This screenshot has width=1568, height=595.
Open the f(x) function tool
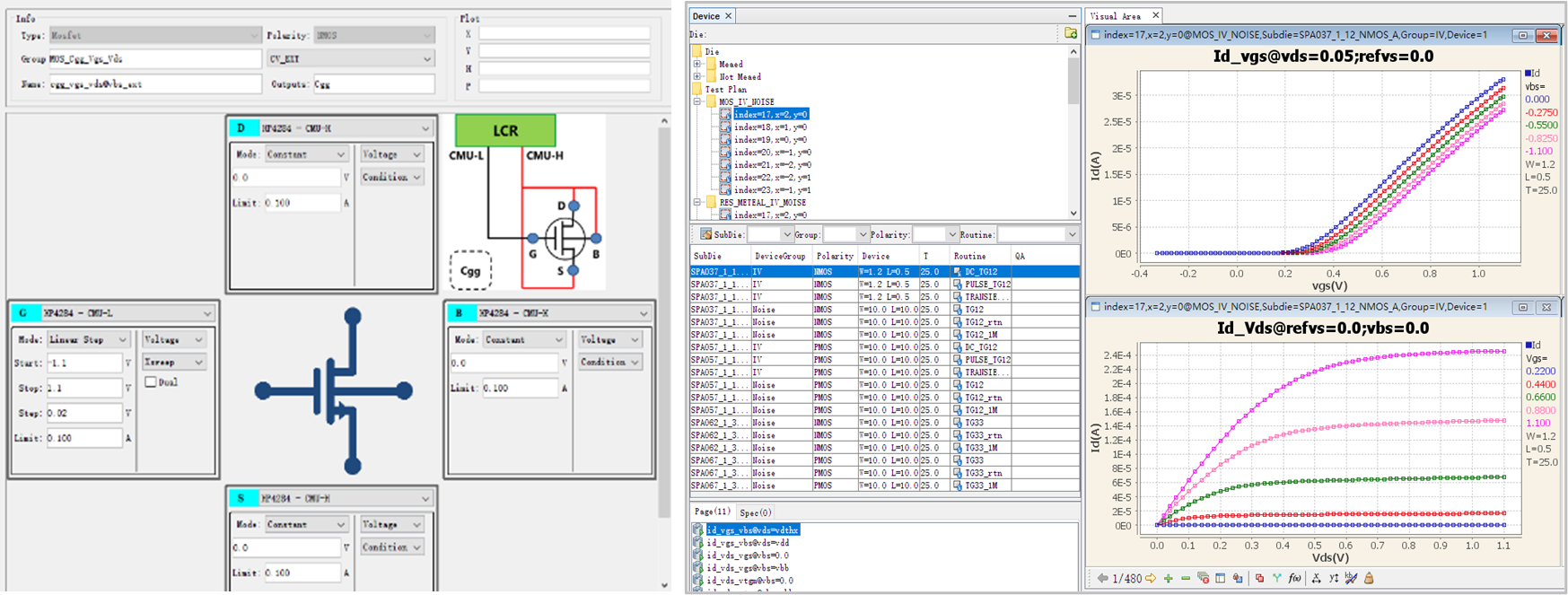pyautogui.click(x=1294, y=579)
